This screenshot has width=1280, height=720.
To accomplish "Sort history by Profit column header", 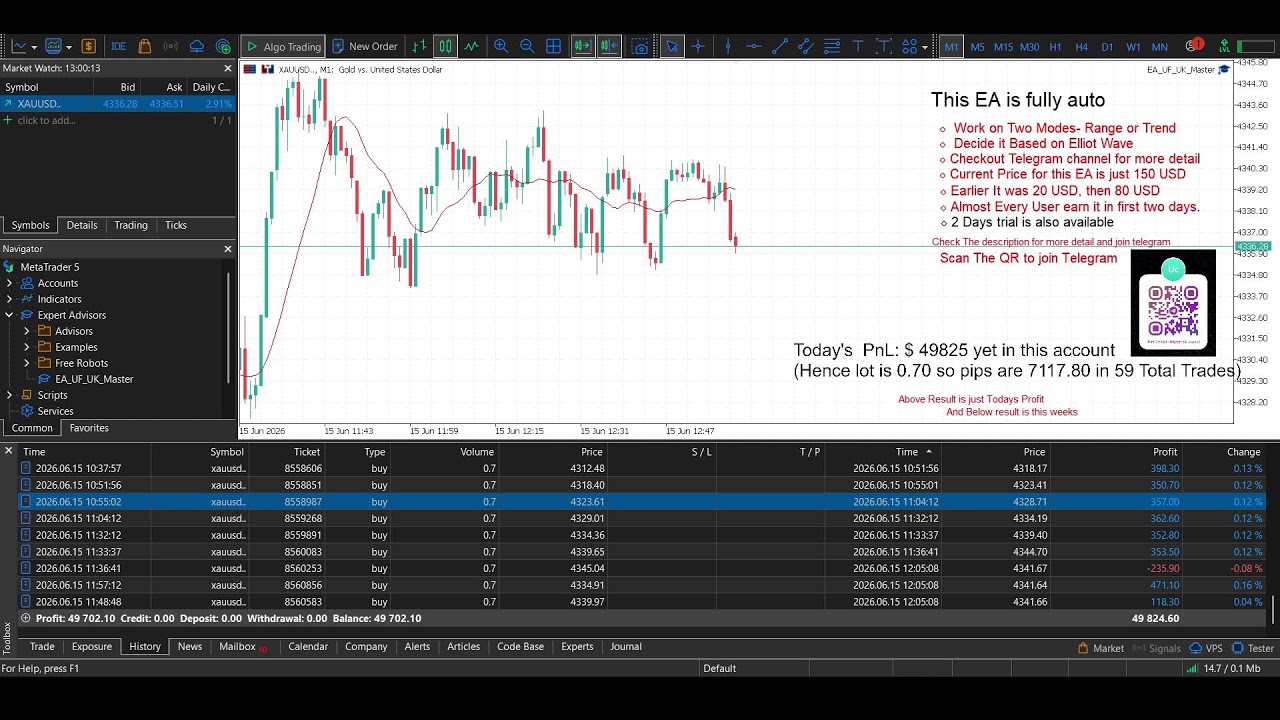I will [1165, 452].
